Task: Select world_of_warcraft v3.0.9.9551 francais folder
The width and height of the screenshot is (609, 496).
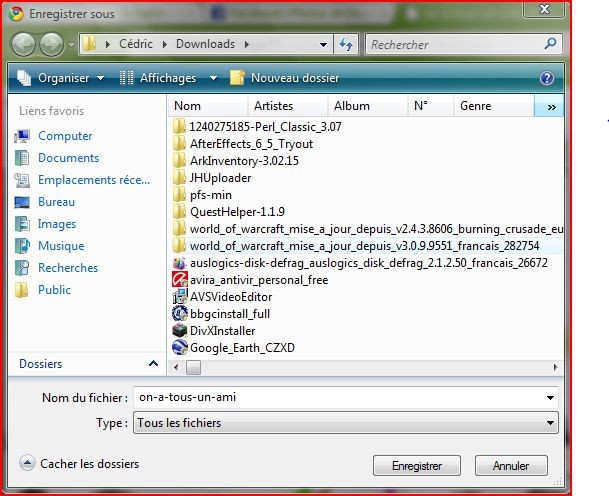Action: coord(364,246)
